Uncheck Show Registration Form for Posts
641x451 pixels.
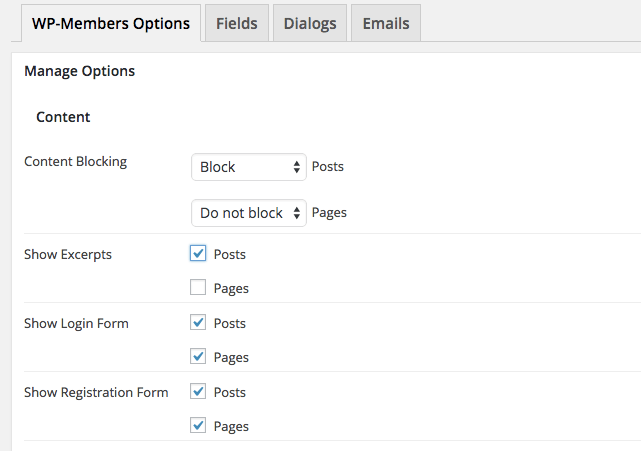click(198, 392)
